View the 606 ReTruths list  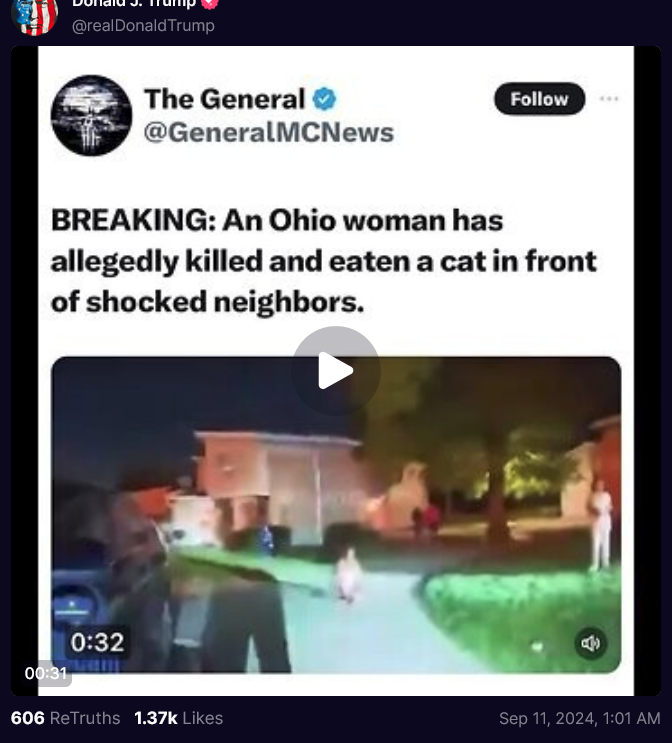pos(65,718)
